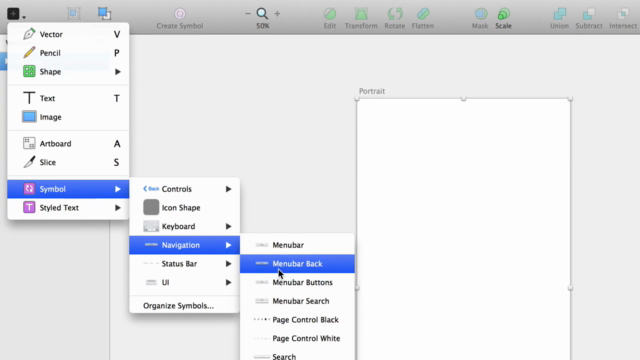Expand the Insert button dropdown arrow
Screen dimensions: 640x360
pos(24,17)
